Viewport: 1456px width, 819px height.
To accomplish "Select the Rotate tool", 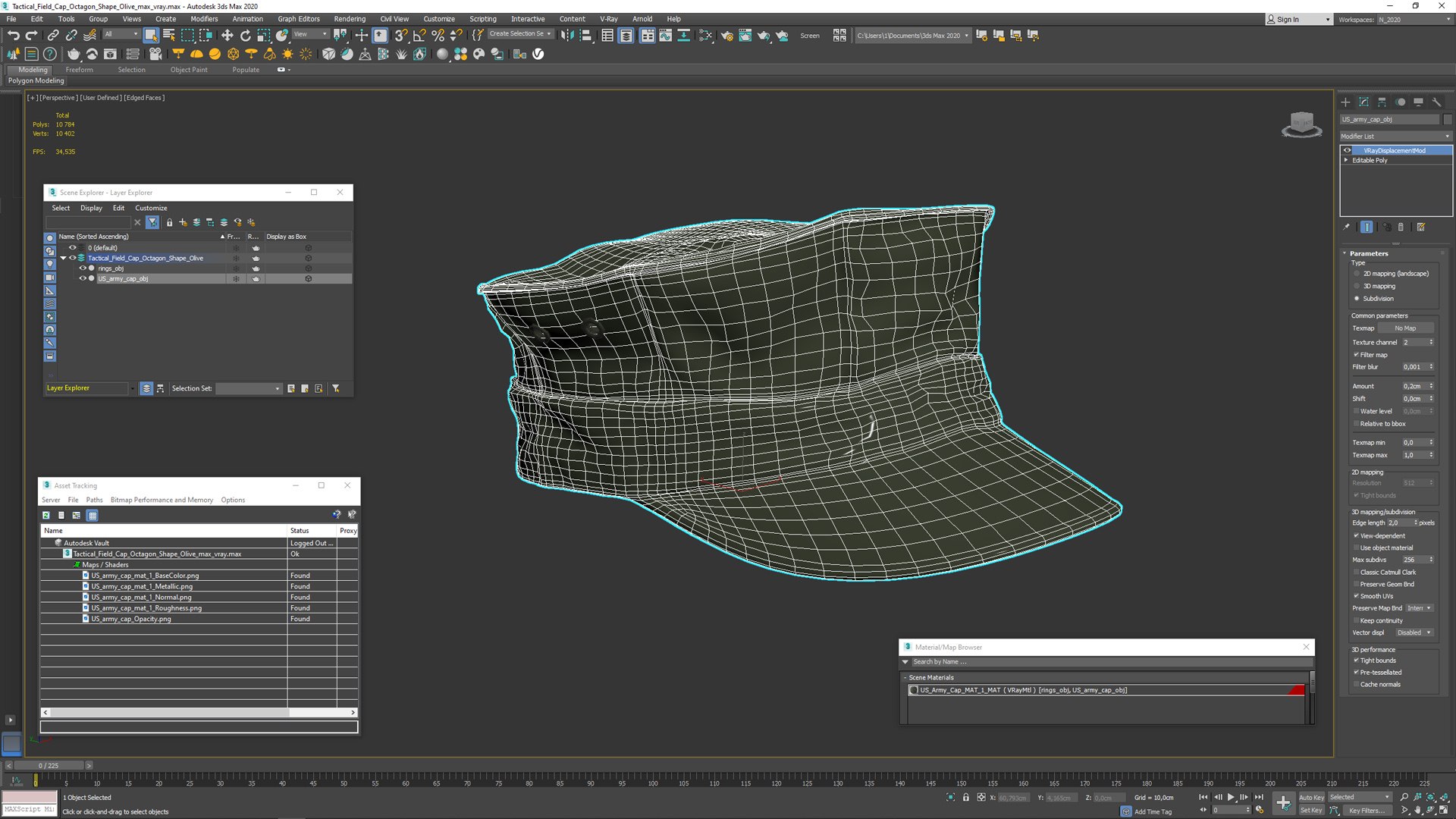I will coord(245,35).
